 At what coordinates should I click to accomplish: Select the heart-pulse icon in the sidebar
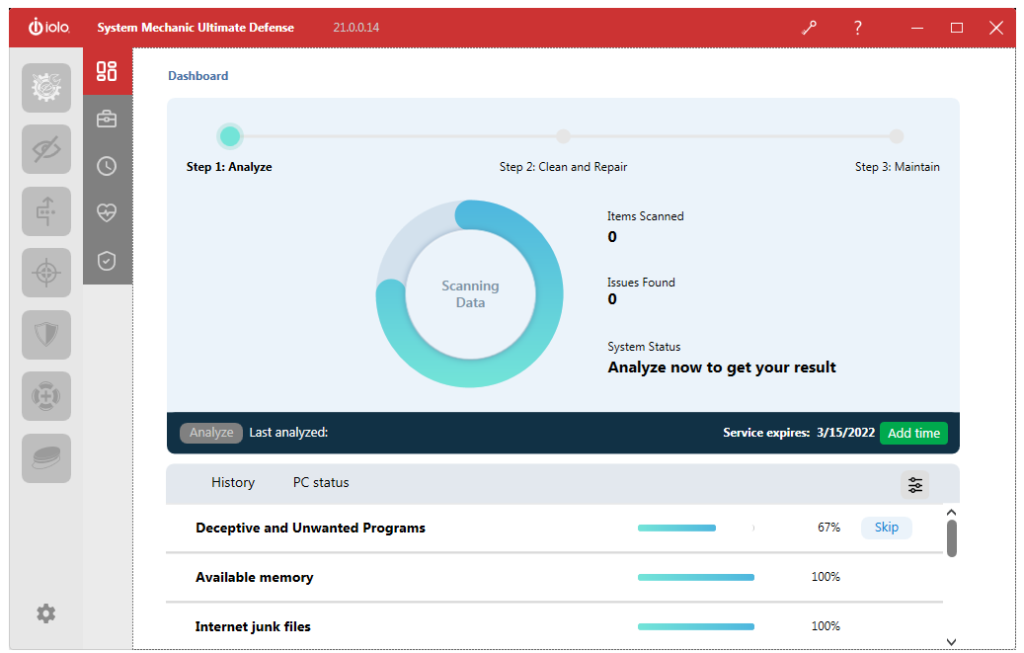107,213
